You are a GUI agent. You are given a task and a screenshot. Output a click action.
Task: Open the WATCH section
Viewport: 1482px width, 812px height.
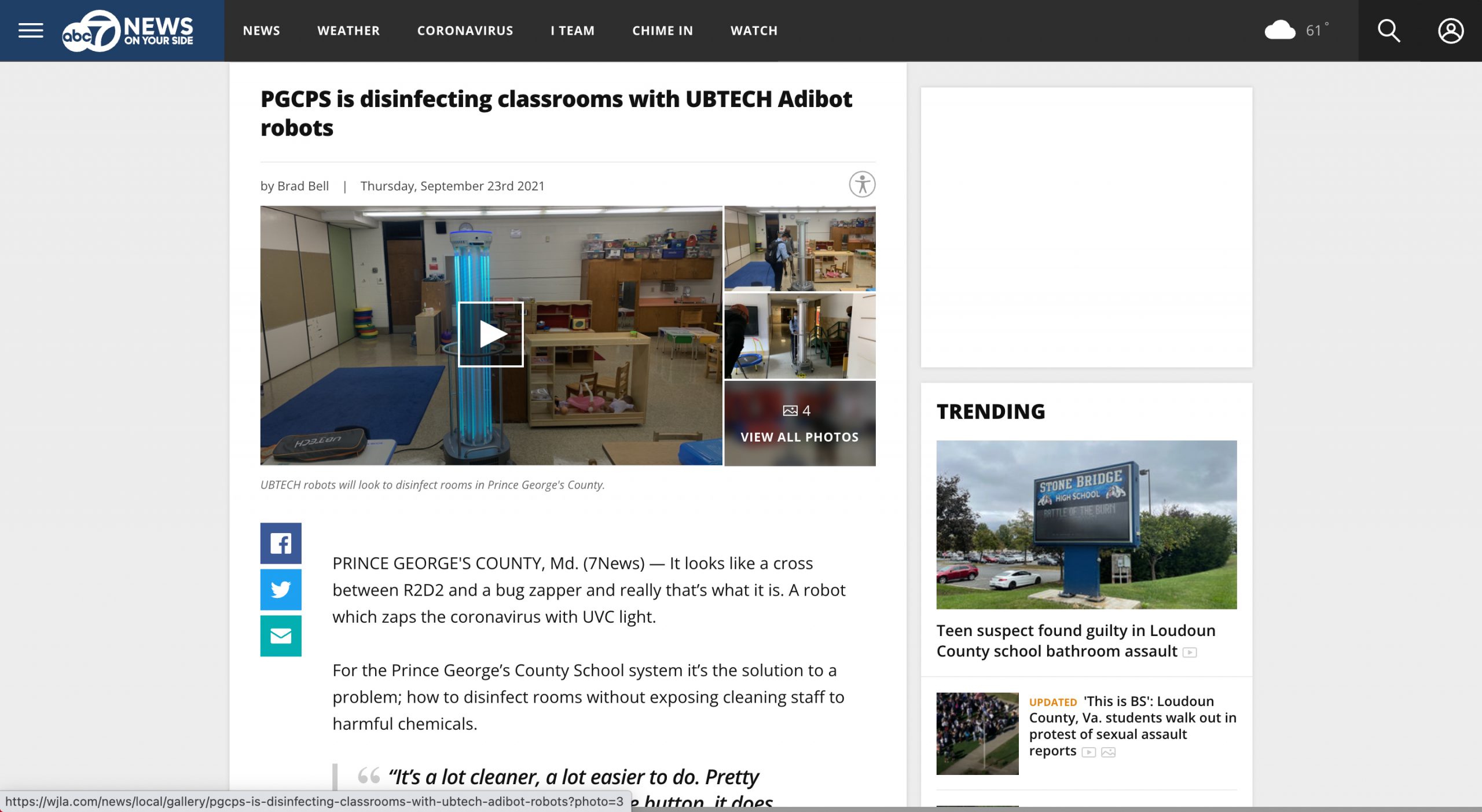(754, 31)
